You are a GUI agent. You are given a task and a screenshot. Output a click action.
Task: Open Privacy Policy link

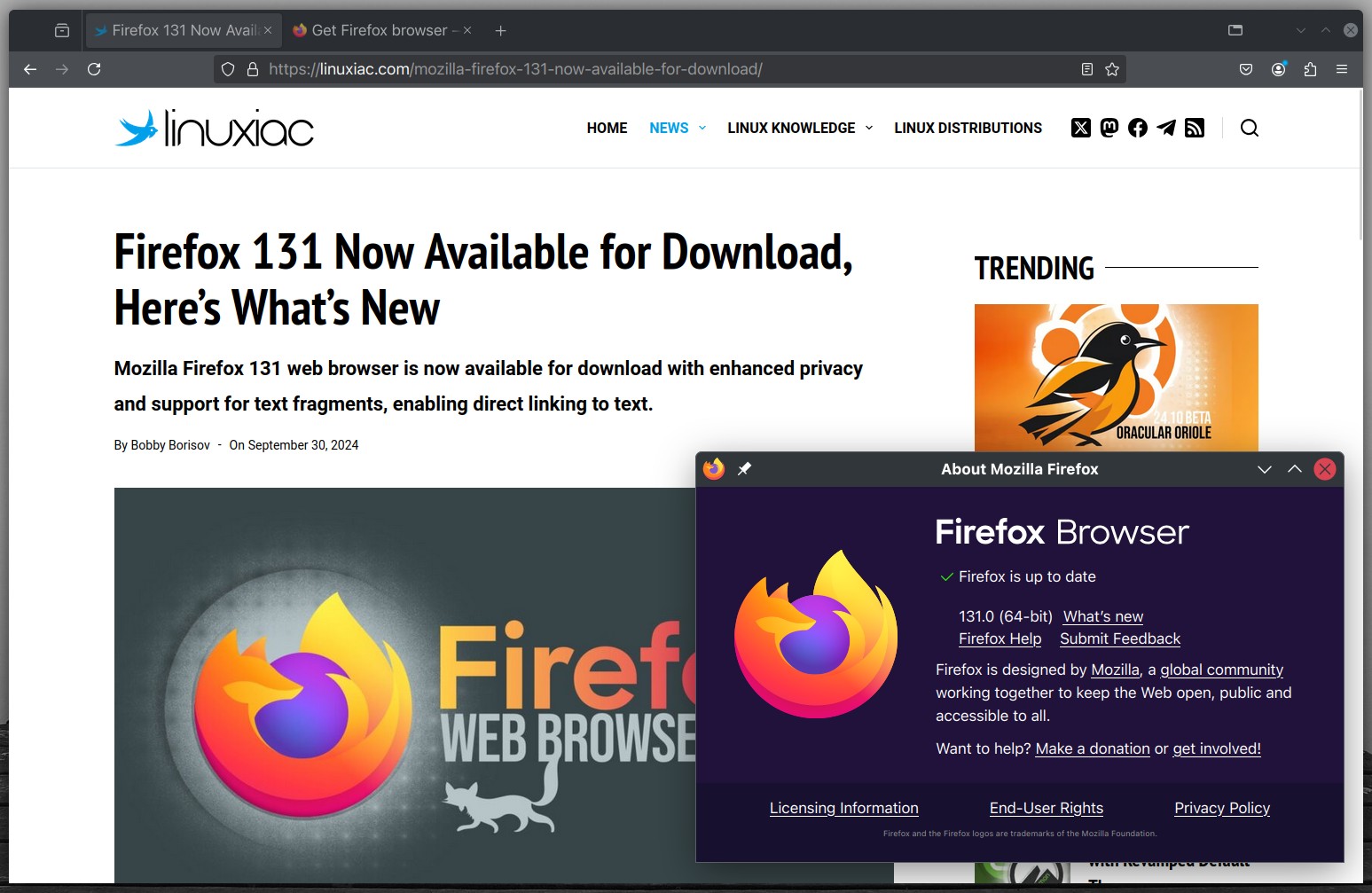(1222, 808)
